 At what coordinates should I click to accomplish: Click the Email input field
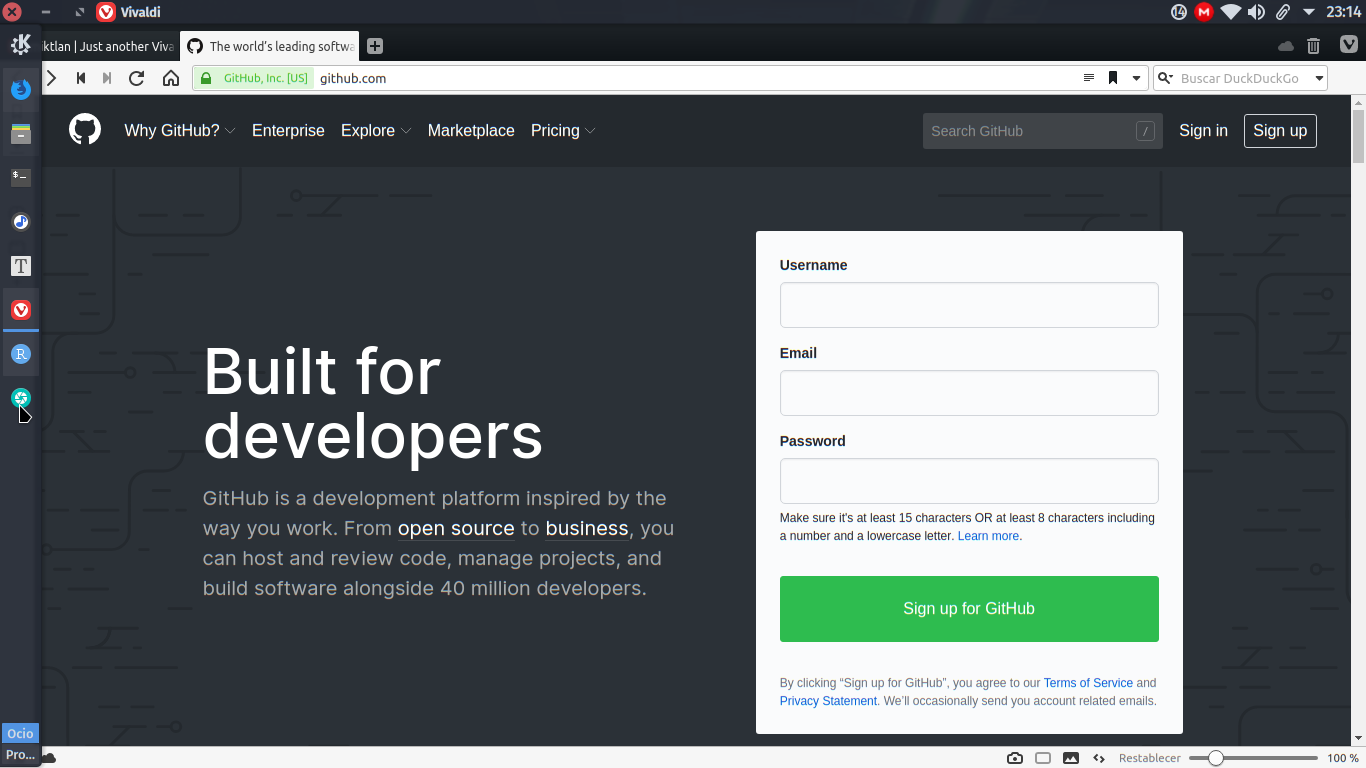click(969, 393)
